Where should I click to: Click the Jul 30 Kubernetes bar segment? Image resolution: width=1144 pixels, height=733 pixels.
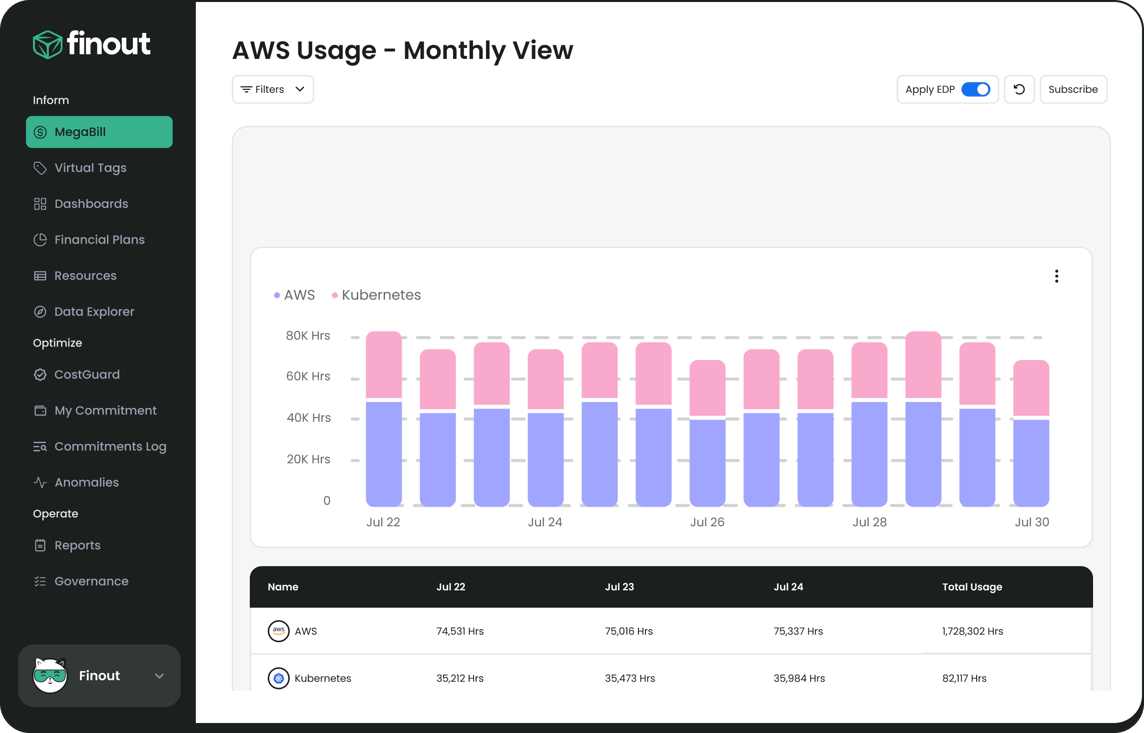click(x=1032, y=388)
